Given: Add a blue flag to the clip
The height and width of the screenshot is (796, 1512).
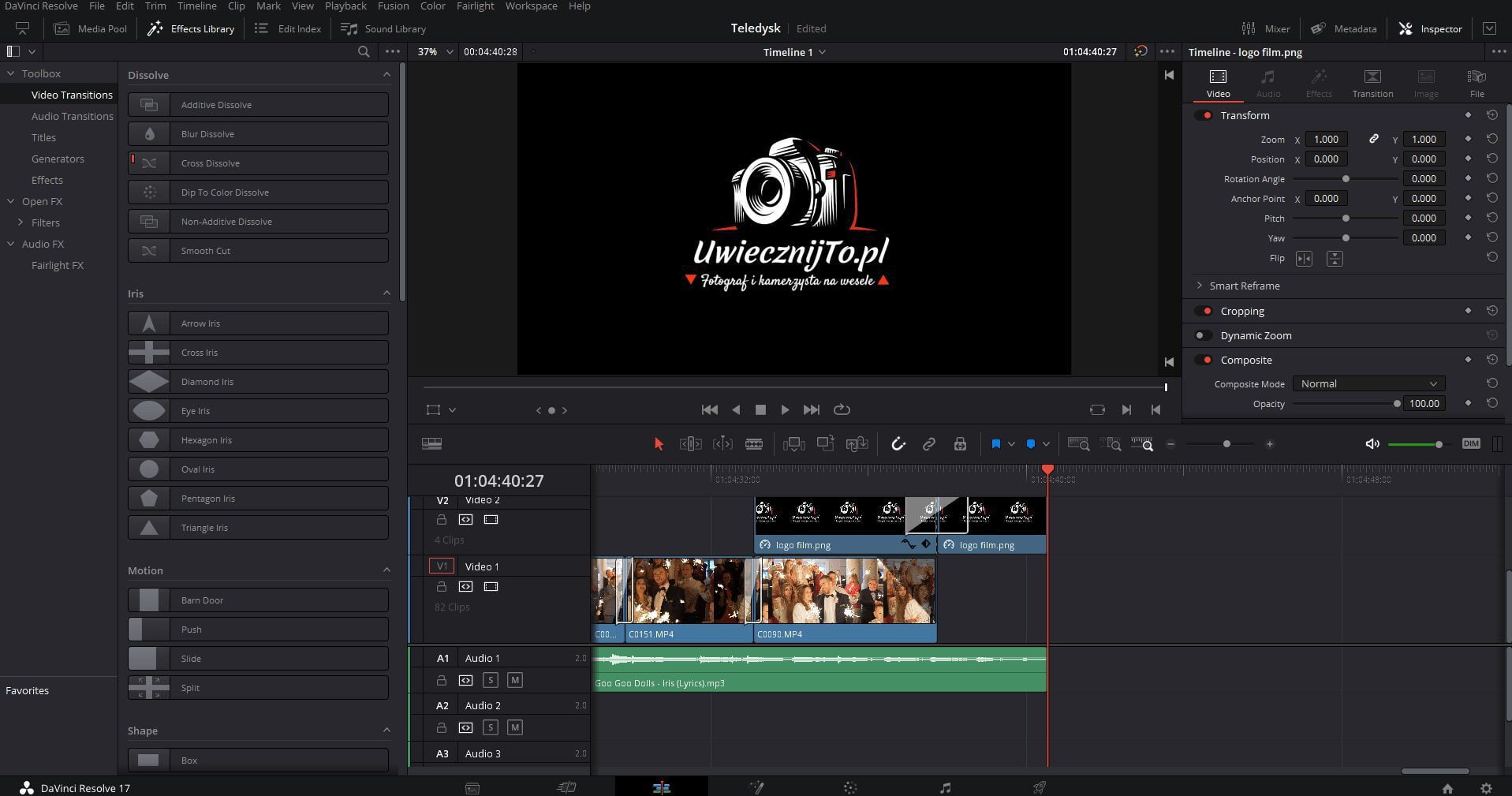Looking at the screenshot, I should tap(995, 444).
